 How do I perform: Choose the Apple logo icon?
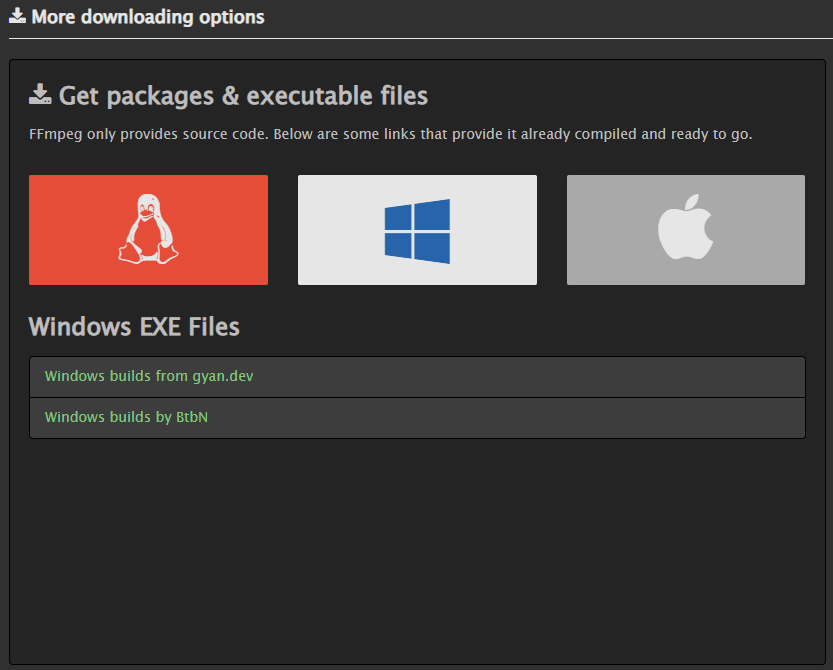(685, 230)
